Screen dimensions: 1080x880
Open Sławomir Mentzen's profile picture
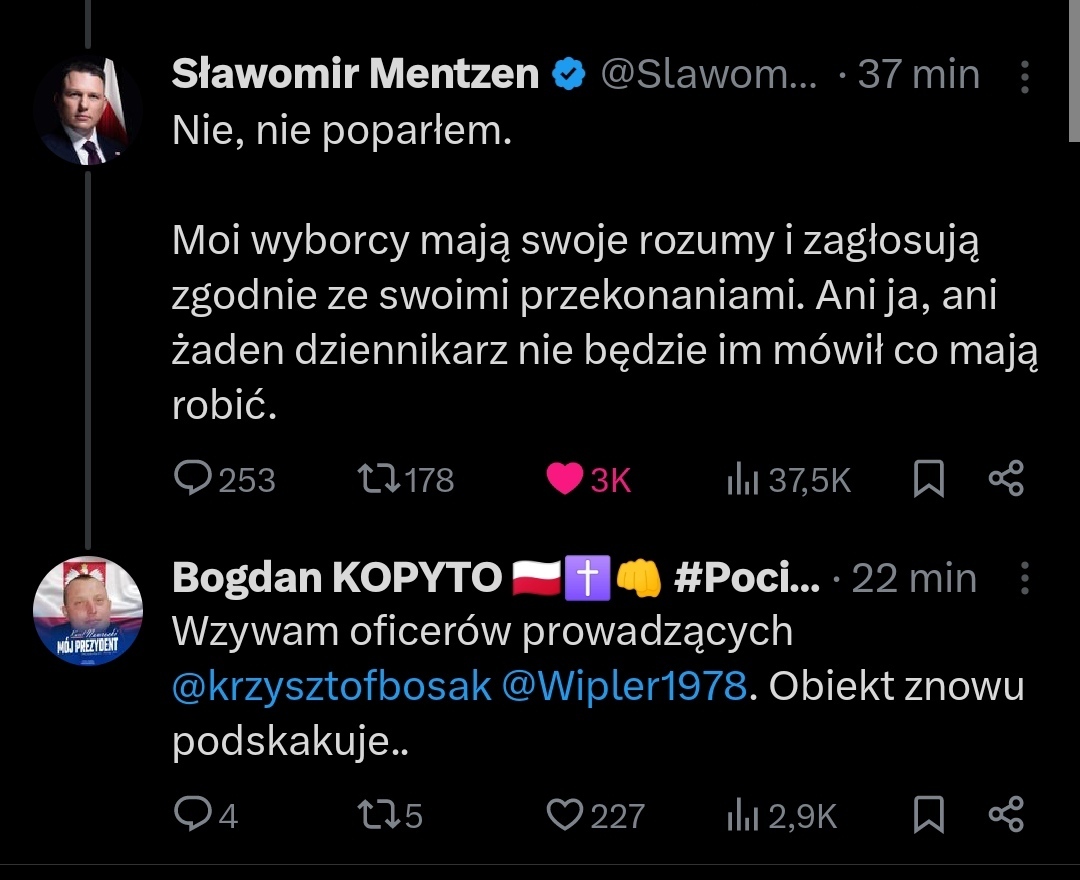(x=88, y=110)
